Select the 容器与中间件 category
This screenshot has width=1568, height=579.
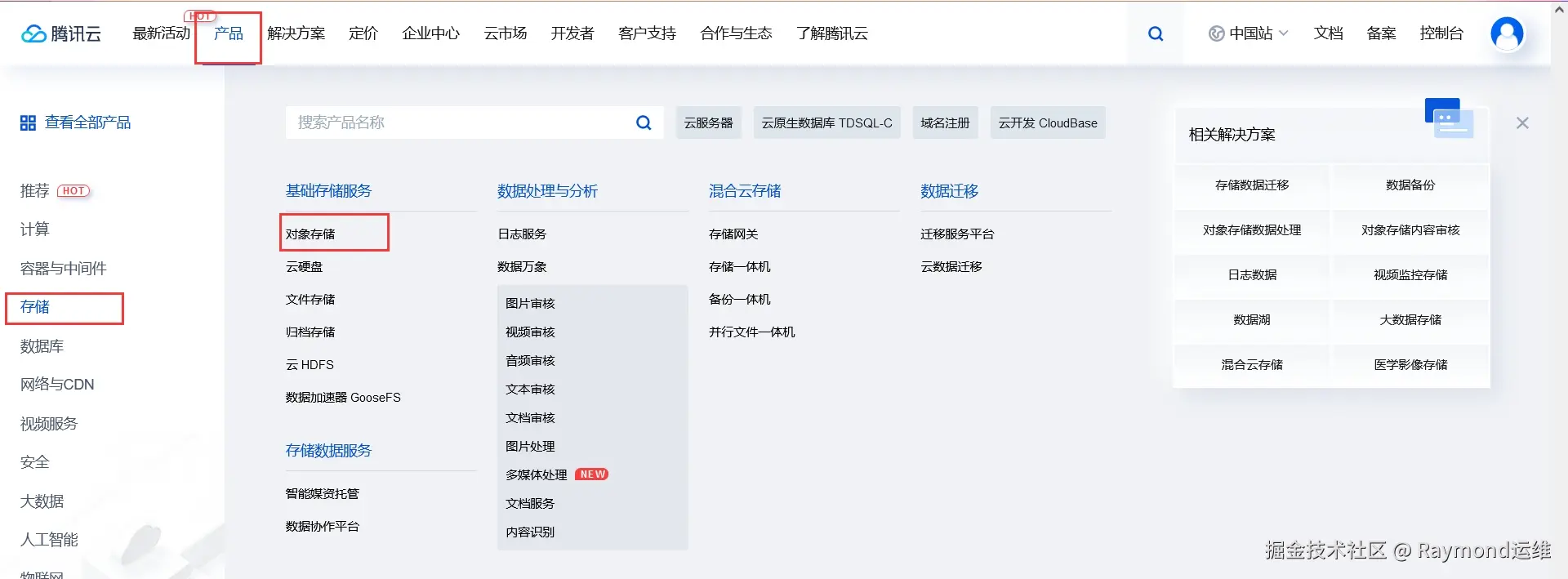[x=64, y=269]
